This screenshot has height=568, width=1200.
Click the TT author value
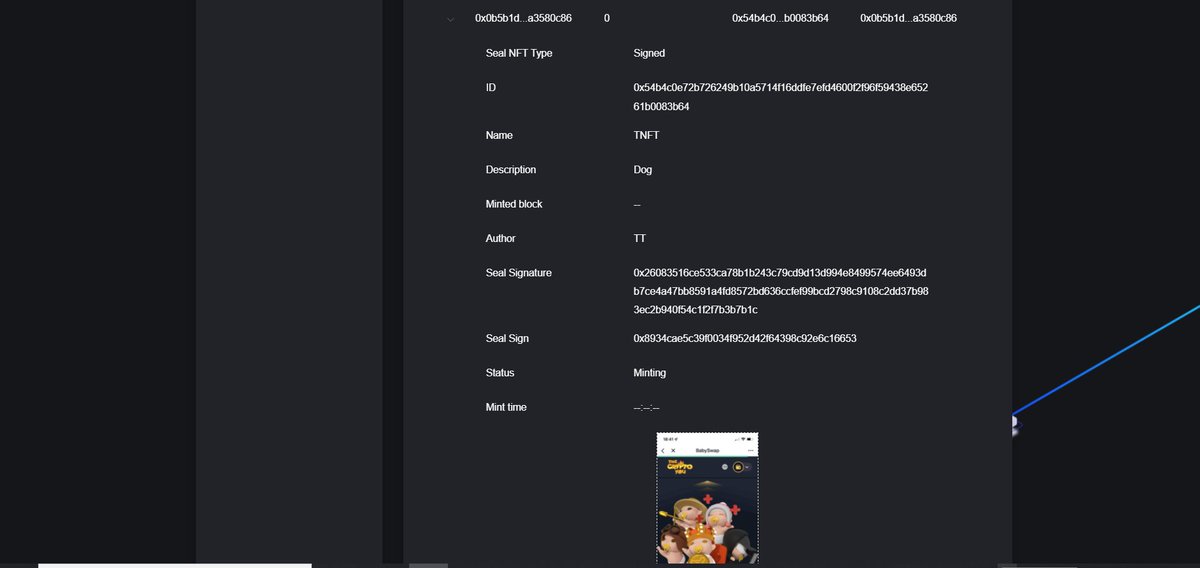coord(639,239)
